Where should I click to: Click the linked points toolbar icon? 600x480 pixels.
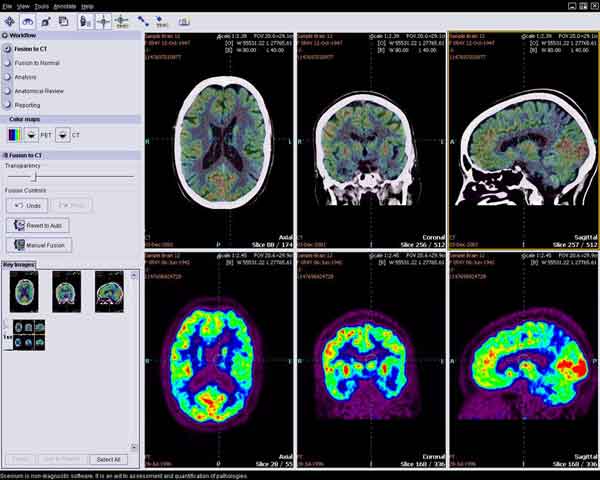144,20
